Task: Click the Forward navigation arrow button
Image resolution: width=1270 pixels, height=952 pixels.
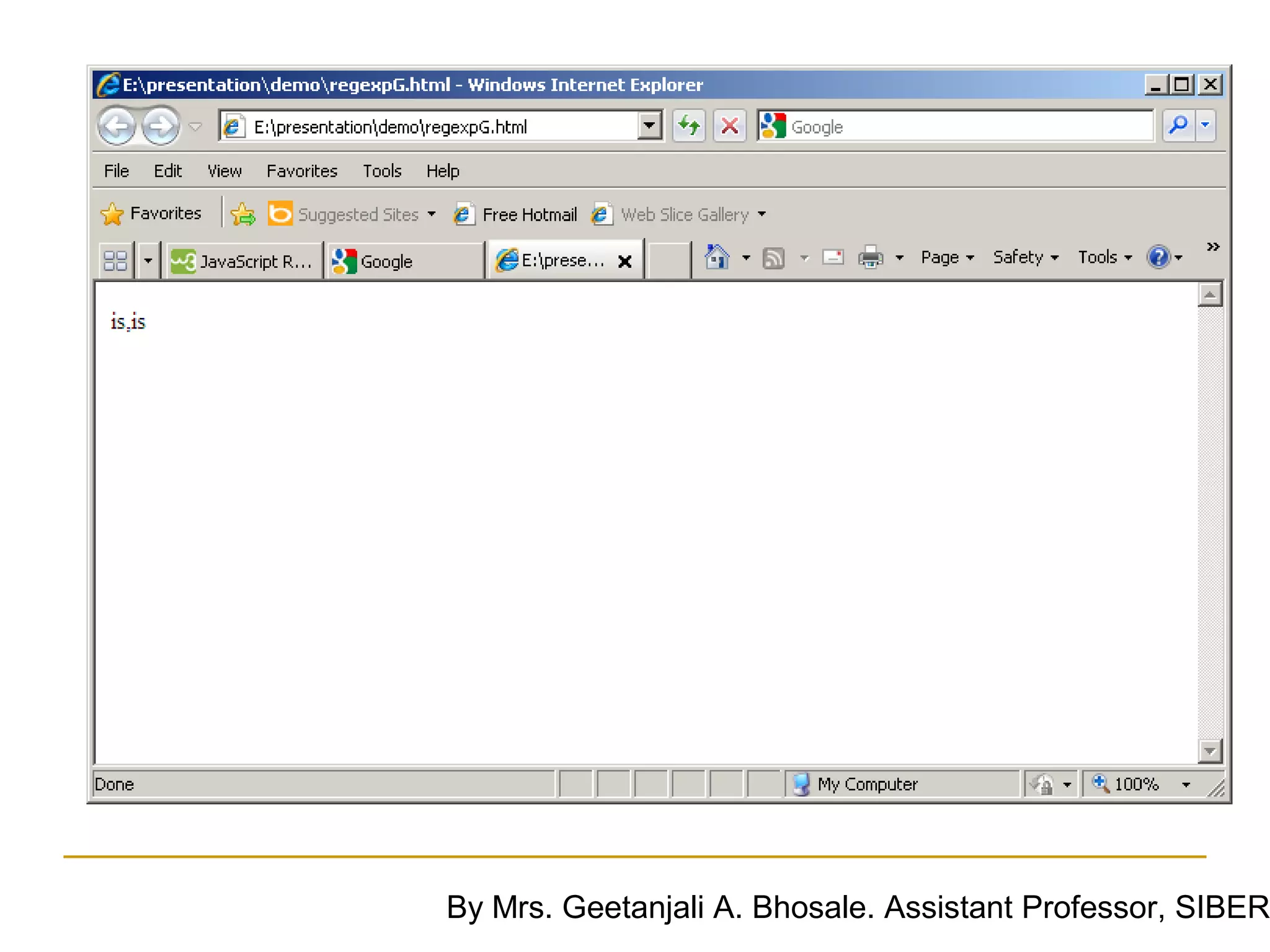Action: point(161,126)
